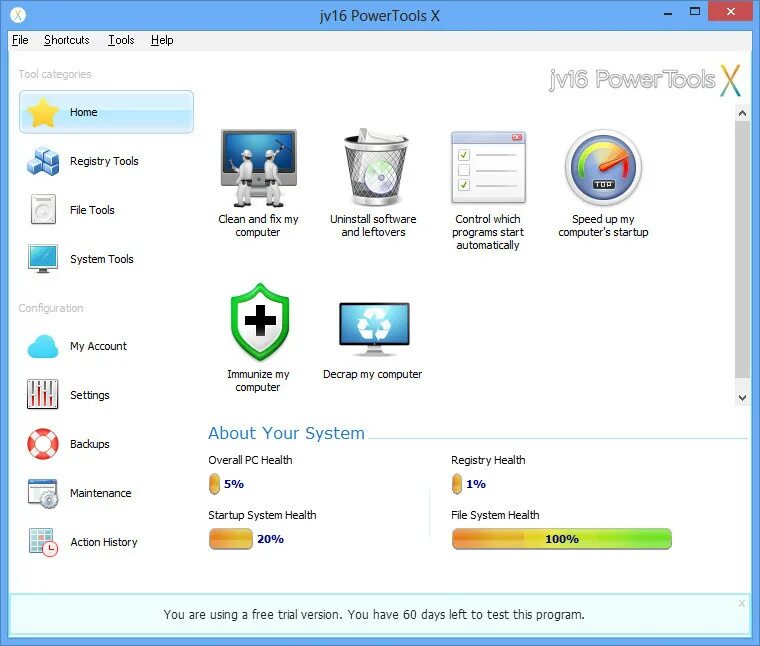Select File Tools category label
Screen dimensions: 760x646
[x=92, y=210]
